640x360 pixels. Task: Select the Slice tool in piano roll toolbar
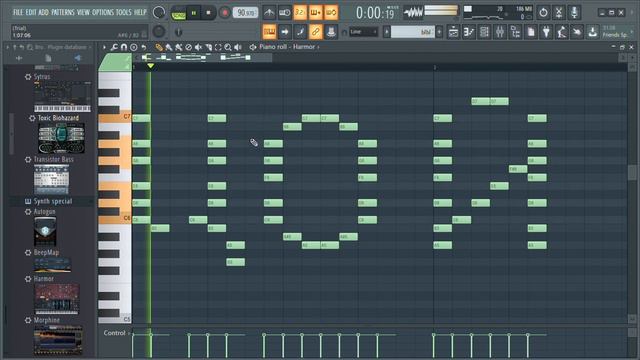[208, 47]
